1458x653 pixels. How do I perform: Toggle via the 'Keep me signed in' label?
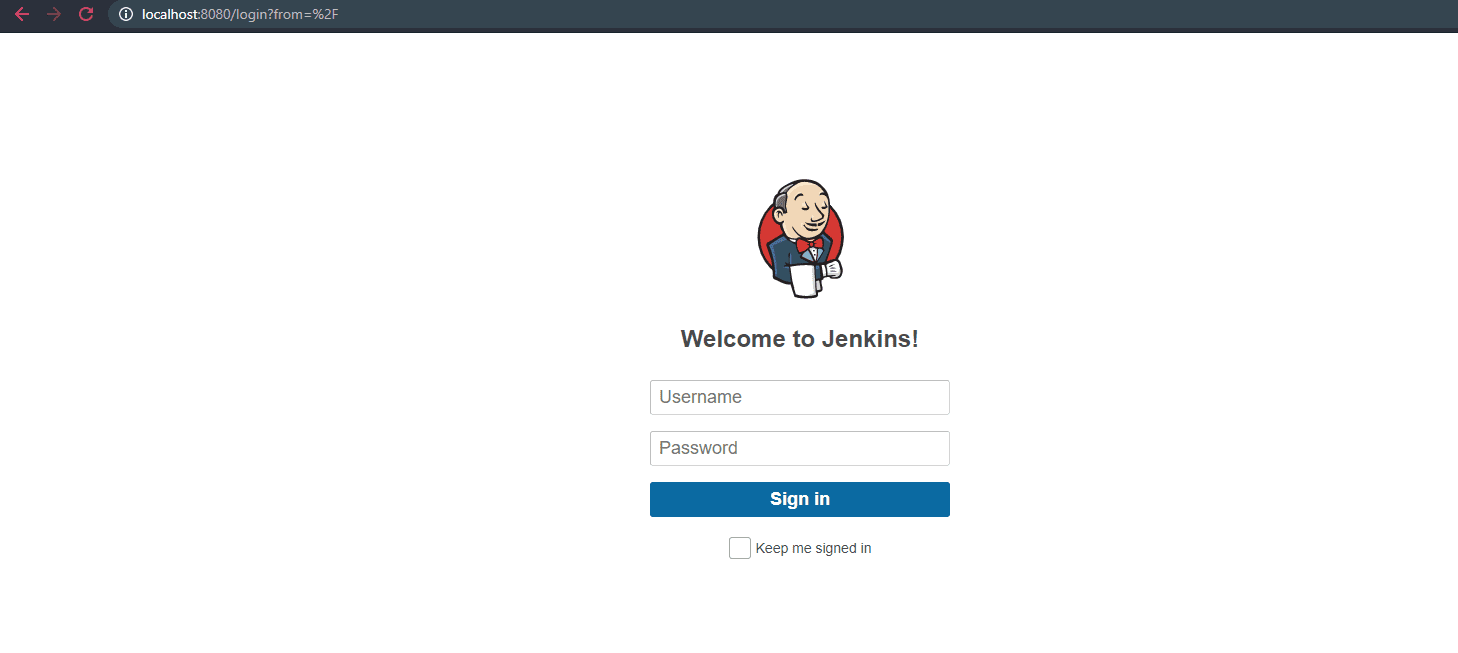pos(813,548)
